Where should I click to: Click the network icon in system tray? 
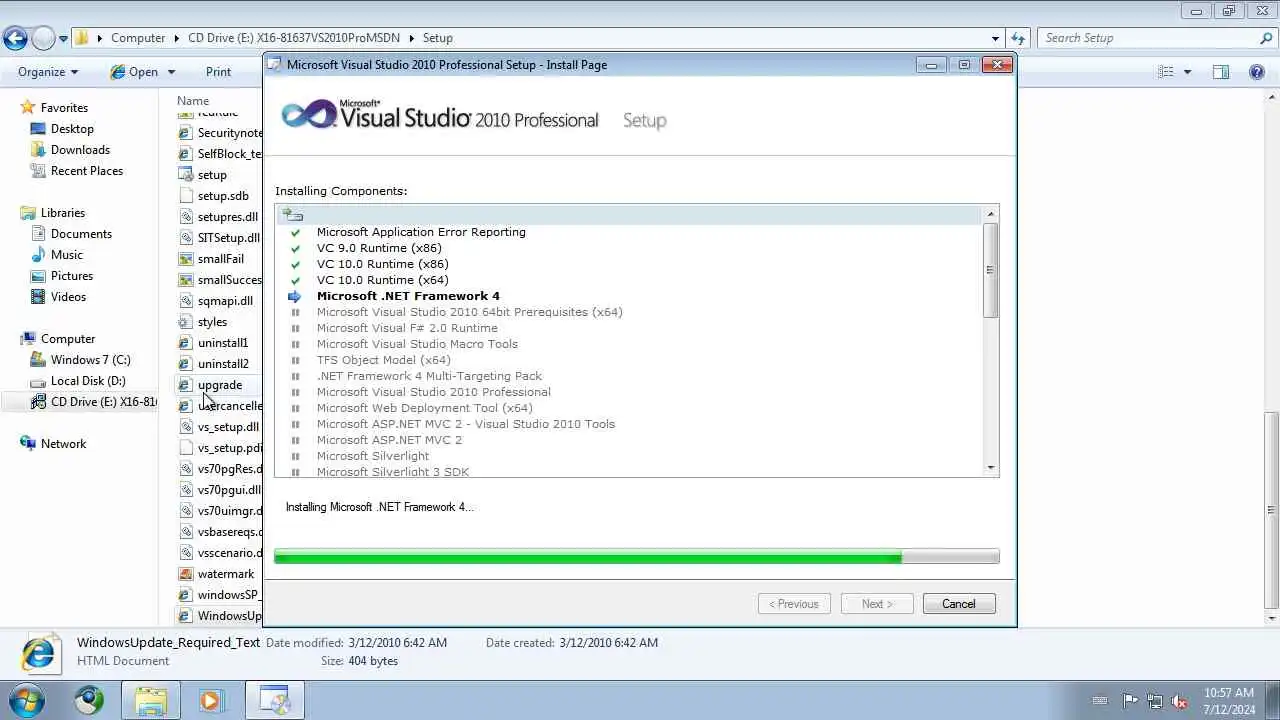click(x=1155, y=701)
